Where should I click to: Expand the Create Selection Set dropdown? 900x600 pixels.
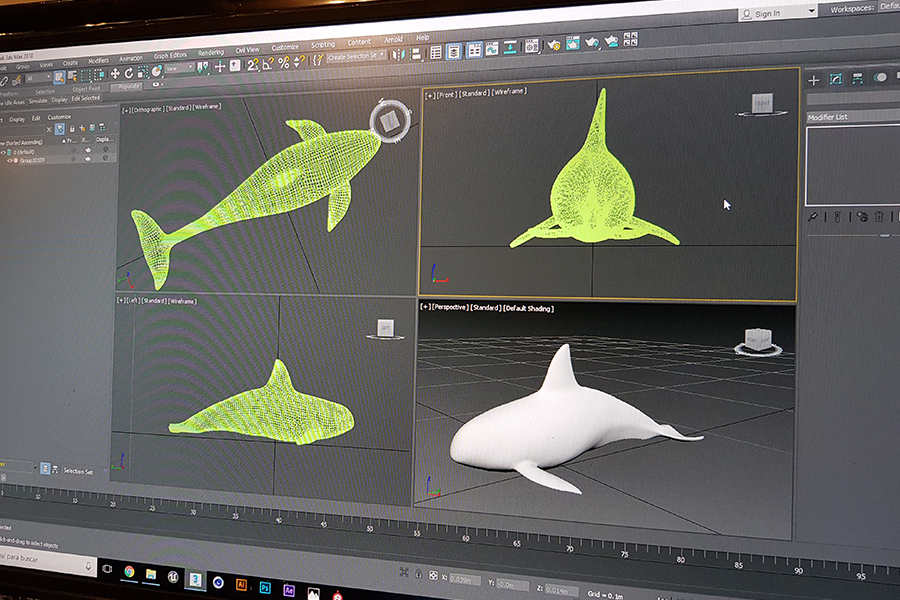coord(382,56)
